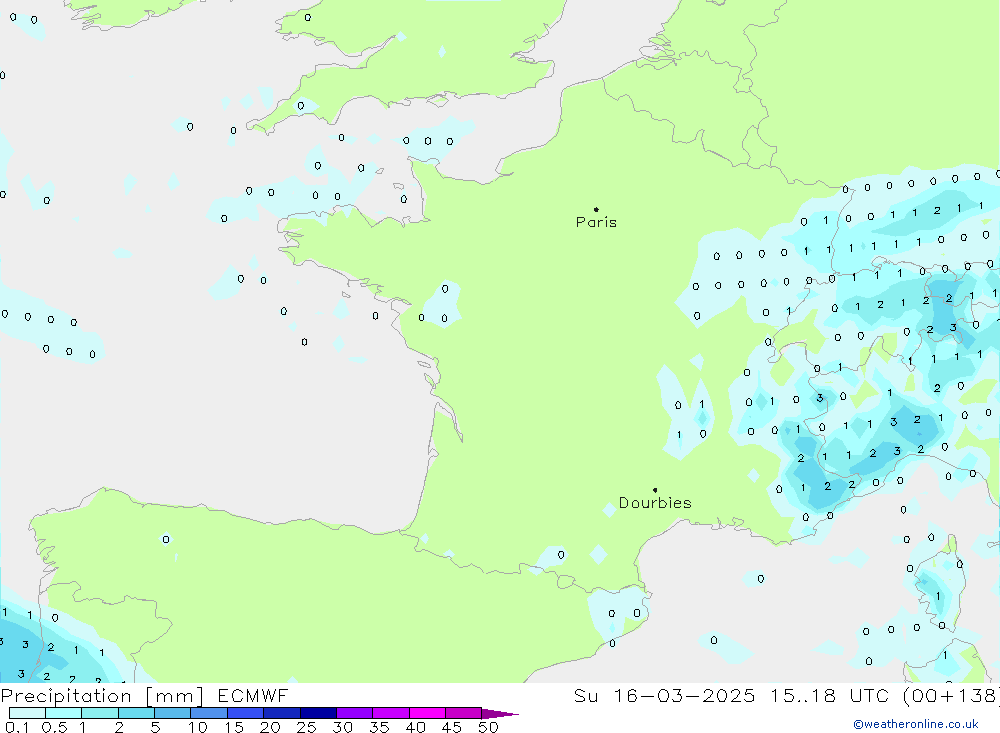Select the Dourbies marker dot
The image size is (1000, 733).
[655, 490]
